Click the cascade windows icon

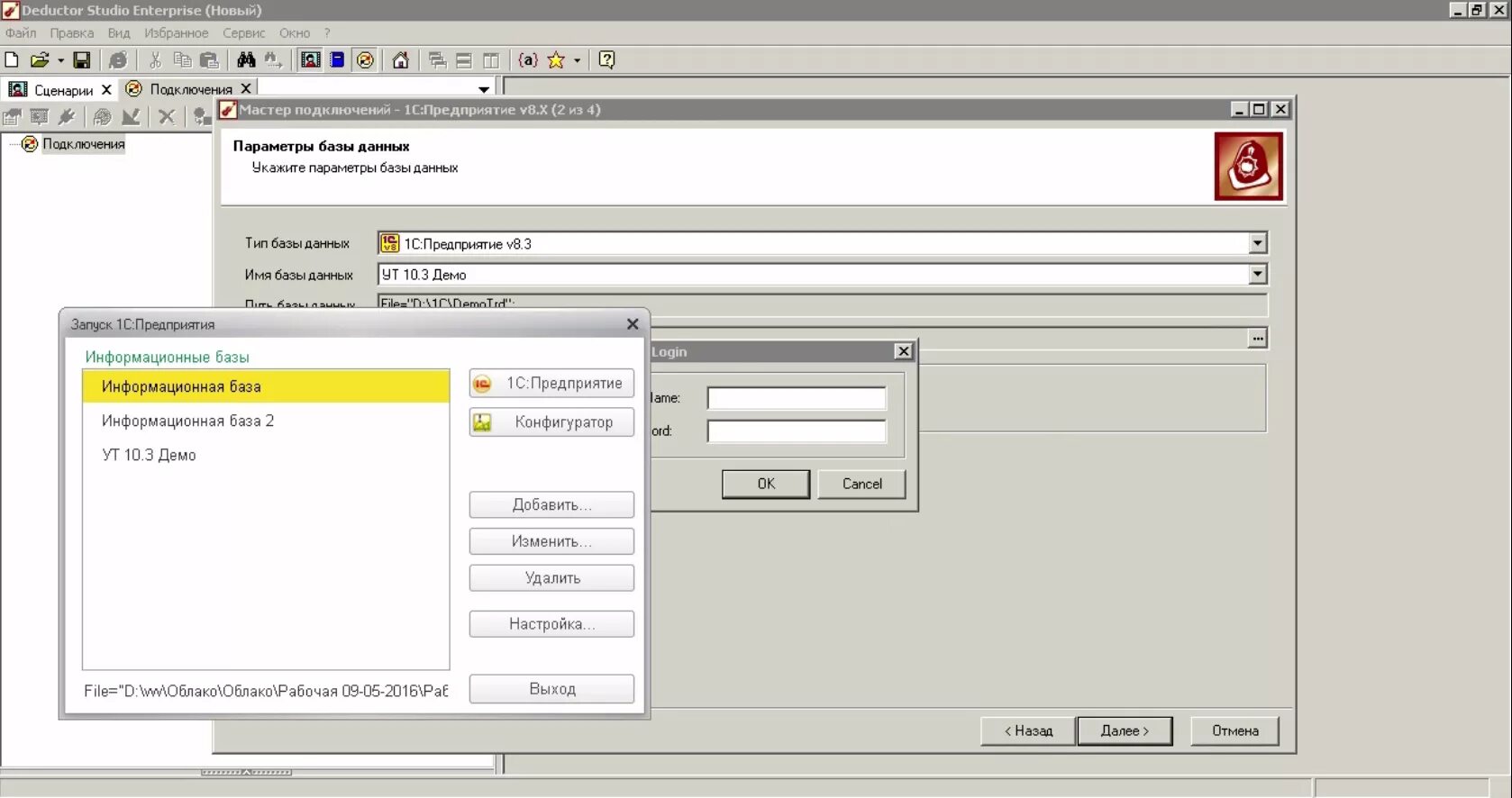438,60
